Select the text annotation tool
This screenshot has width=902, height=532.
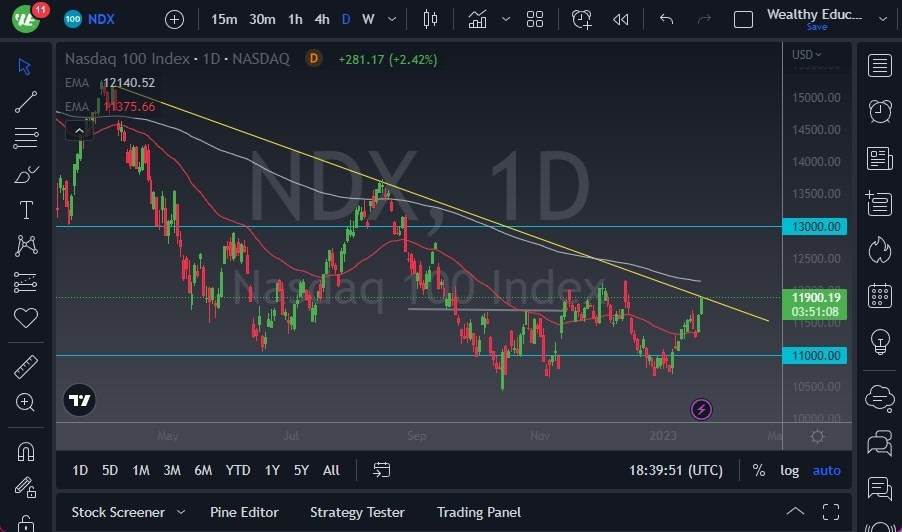(x=25, y=210)
